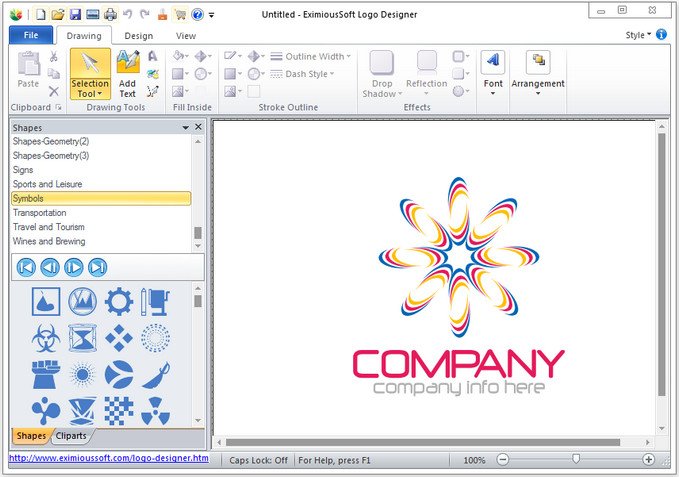Select the Transportation category
The width and height of the screenshot is (679, 477).
[x=101, y=213]
